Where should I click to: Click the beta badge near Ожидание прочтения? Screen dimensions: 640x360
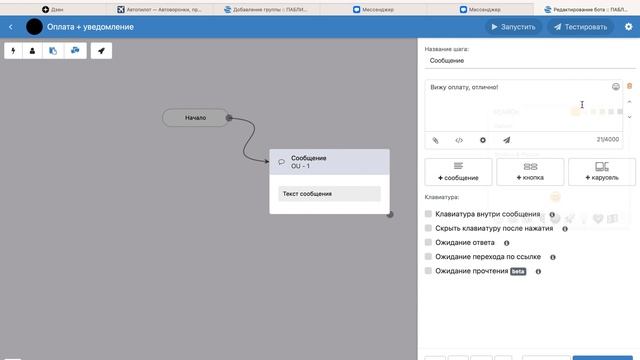coord(518,271)
